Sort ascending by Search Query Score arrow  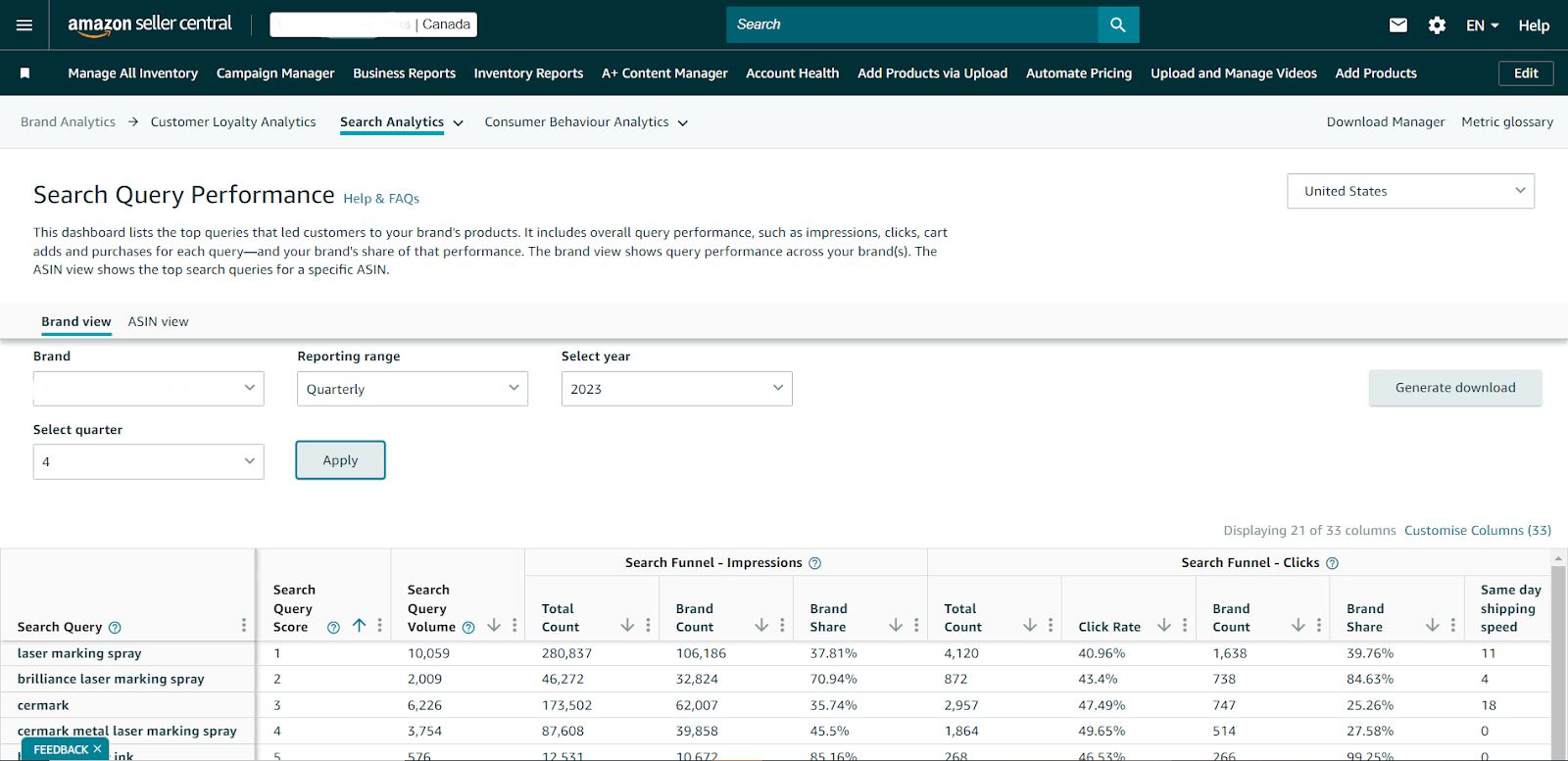pyautogui.click(x=359, y=626)
